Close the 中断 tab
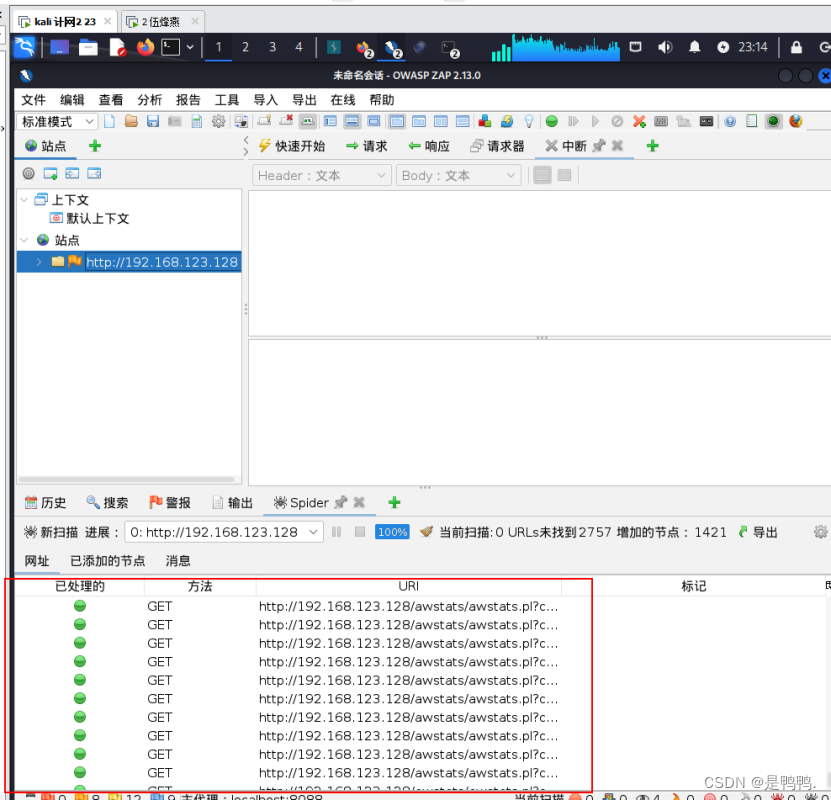This screenshot has width=831, height=800. point(617,146)
